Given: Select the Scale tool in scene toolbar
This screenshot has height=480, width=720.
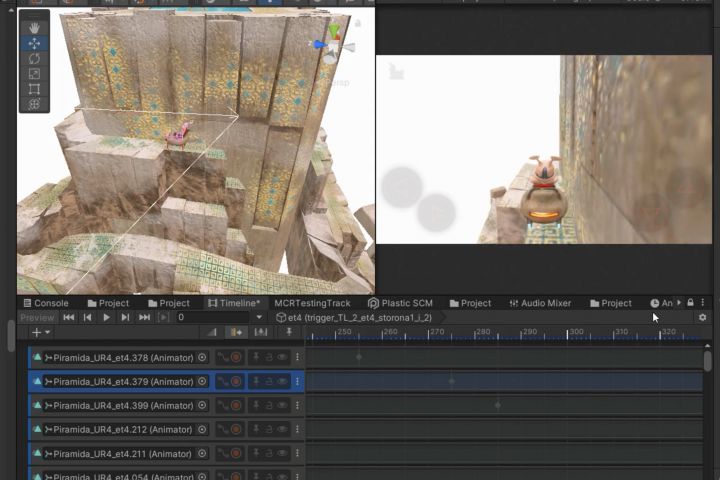Looking at the screenshot, I should [x=34, y=74].
